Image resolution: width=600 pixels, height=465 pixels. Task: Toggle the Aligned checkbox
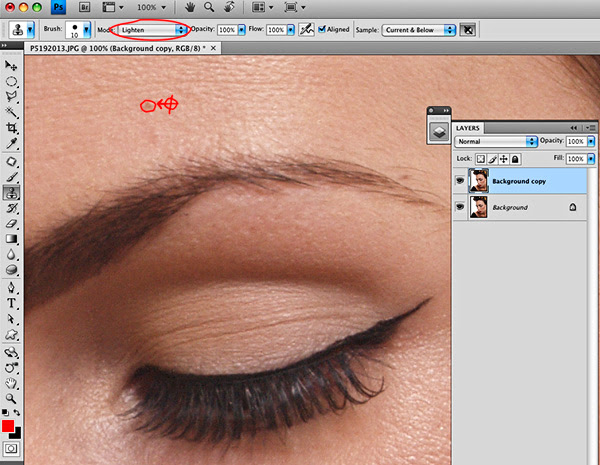coord(320,30)
